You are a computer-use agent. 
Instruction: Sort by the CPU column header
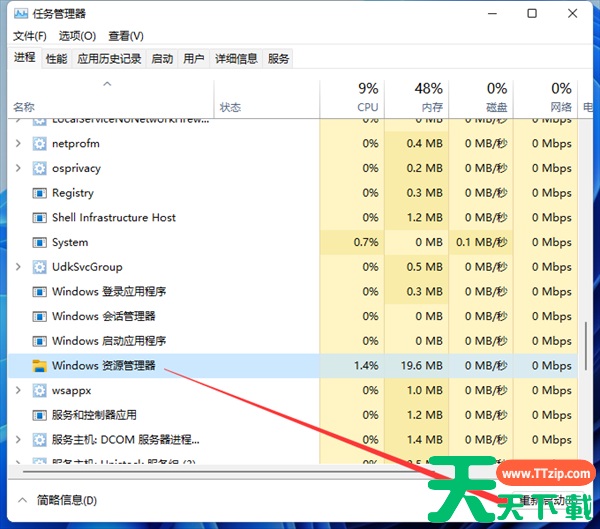[x=352, y=99]
